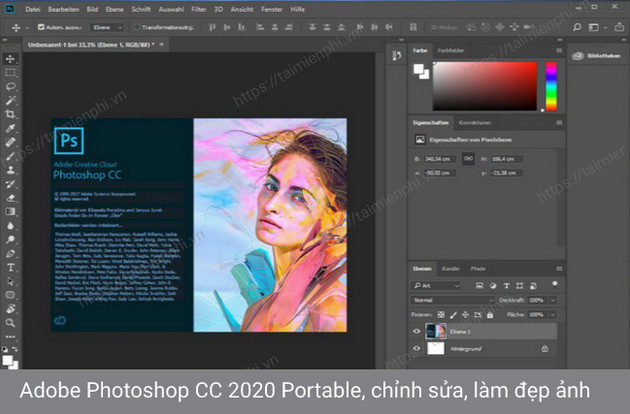Switch to the Pfade tab
Image resolution: width=630 pixels, height=414 pixels.
478,268
